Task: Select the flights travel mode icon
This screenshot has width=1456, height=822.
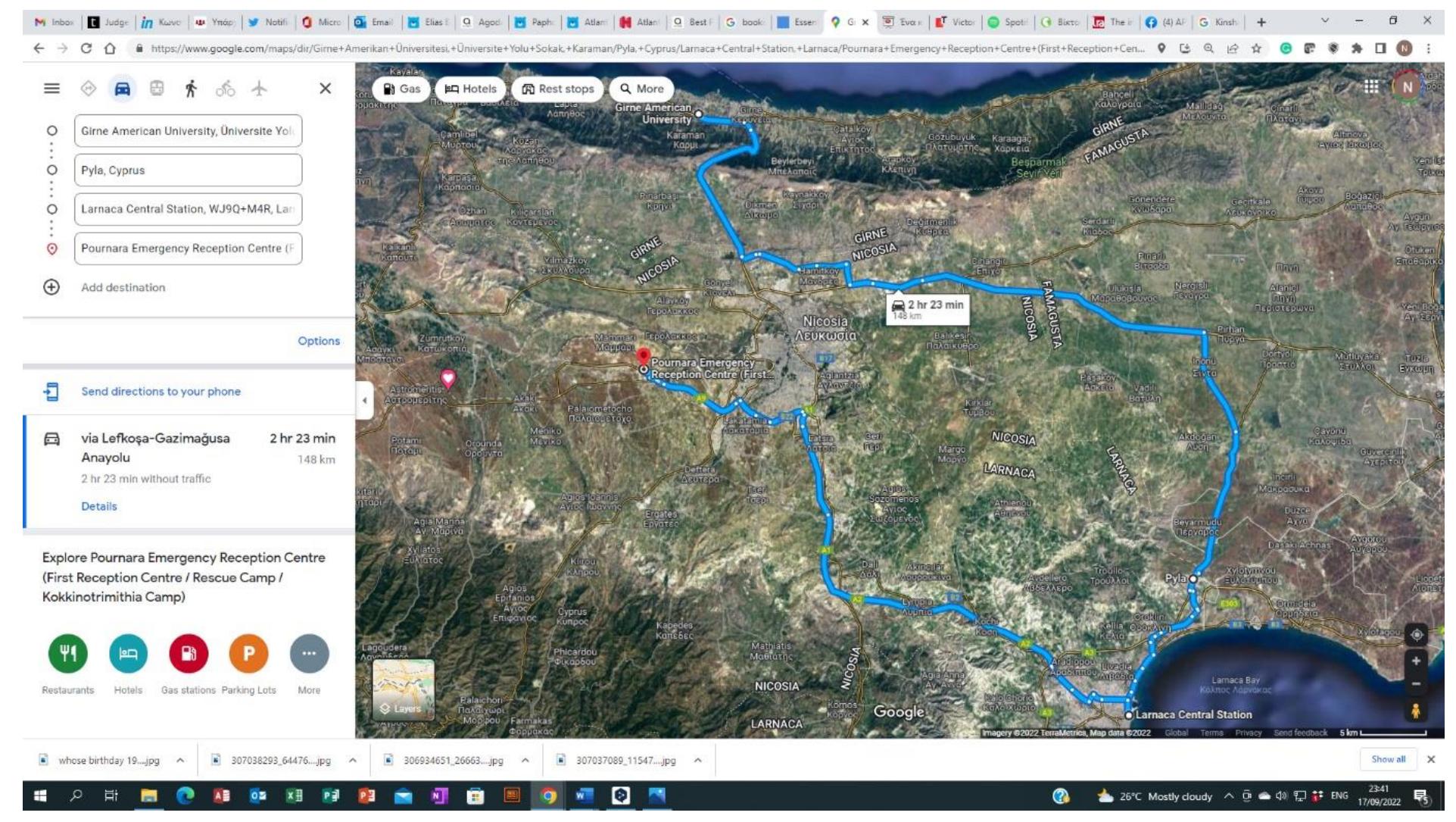Action: point(259,89)
